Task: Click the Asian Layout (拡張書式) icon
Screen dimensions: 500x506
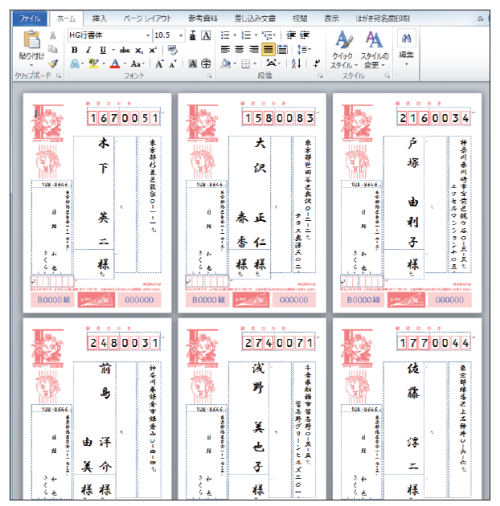Action: click(272, 63)
